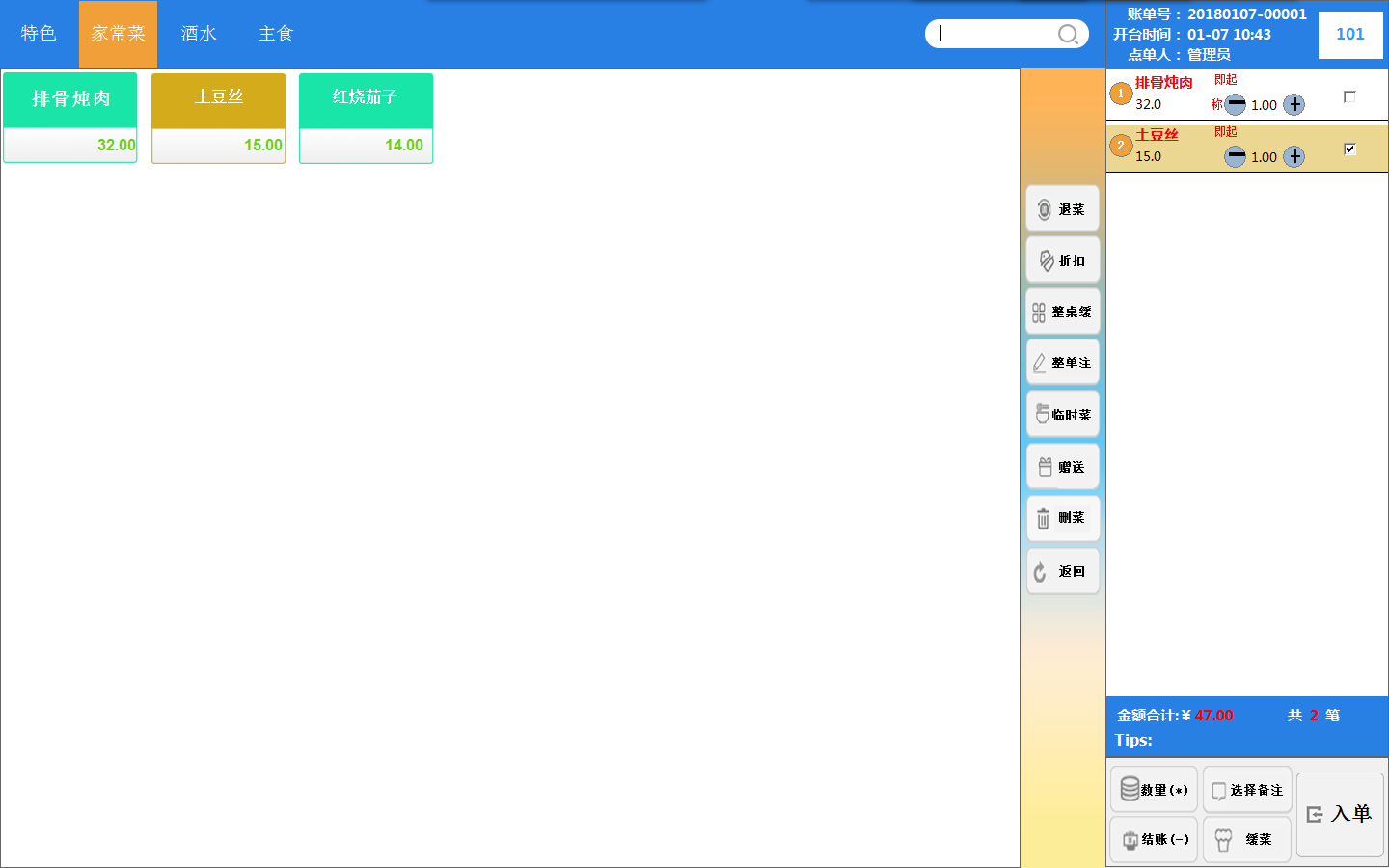Click the 整桌缓 hold table button

(1062, 312)
